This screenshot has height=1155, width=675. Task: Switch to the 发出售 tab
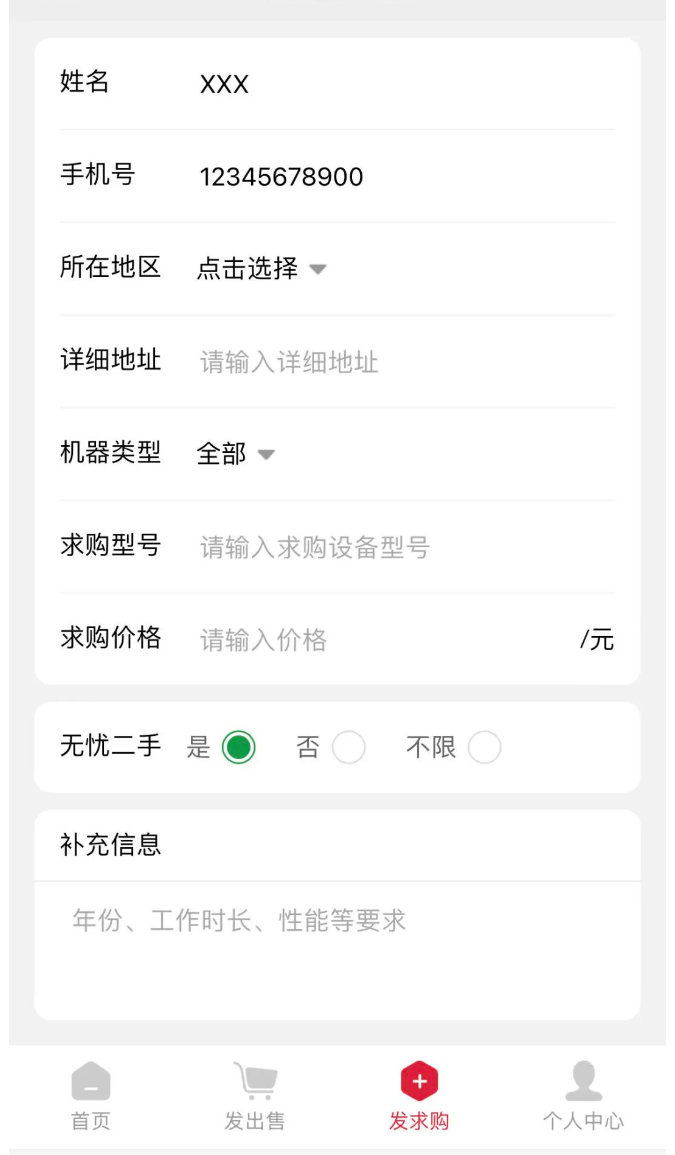255,1121
